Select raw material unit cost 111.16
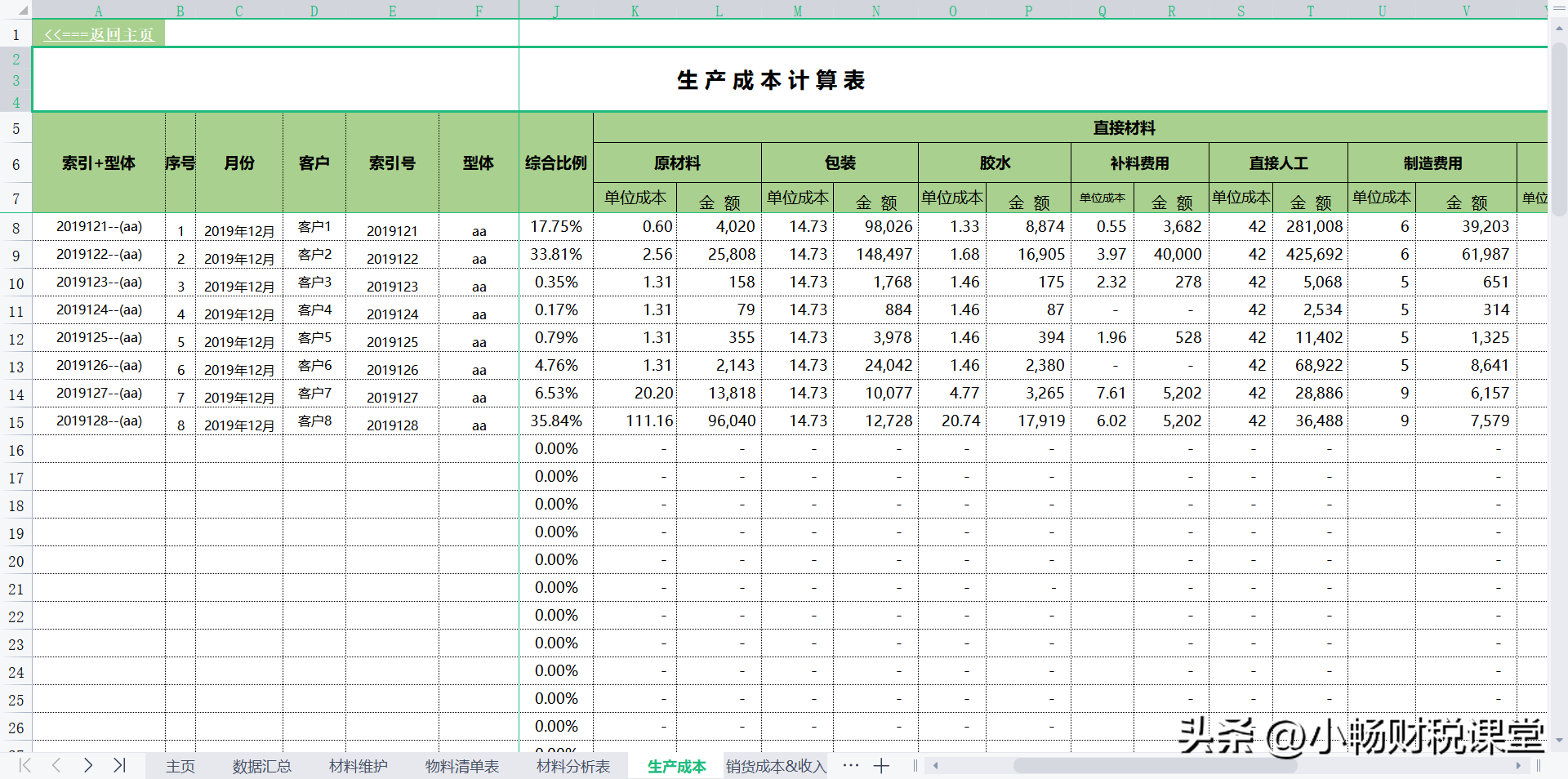The width and height of the screenshot is (1568, 779). coord(635,421)
